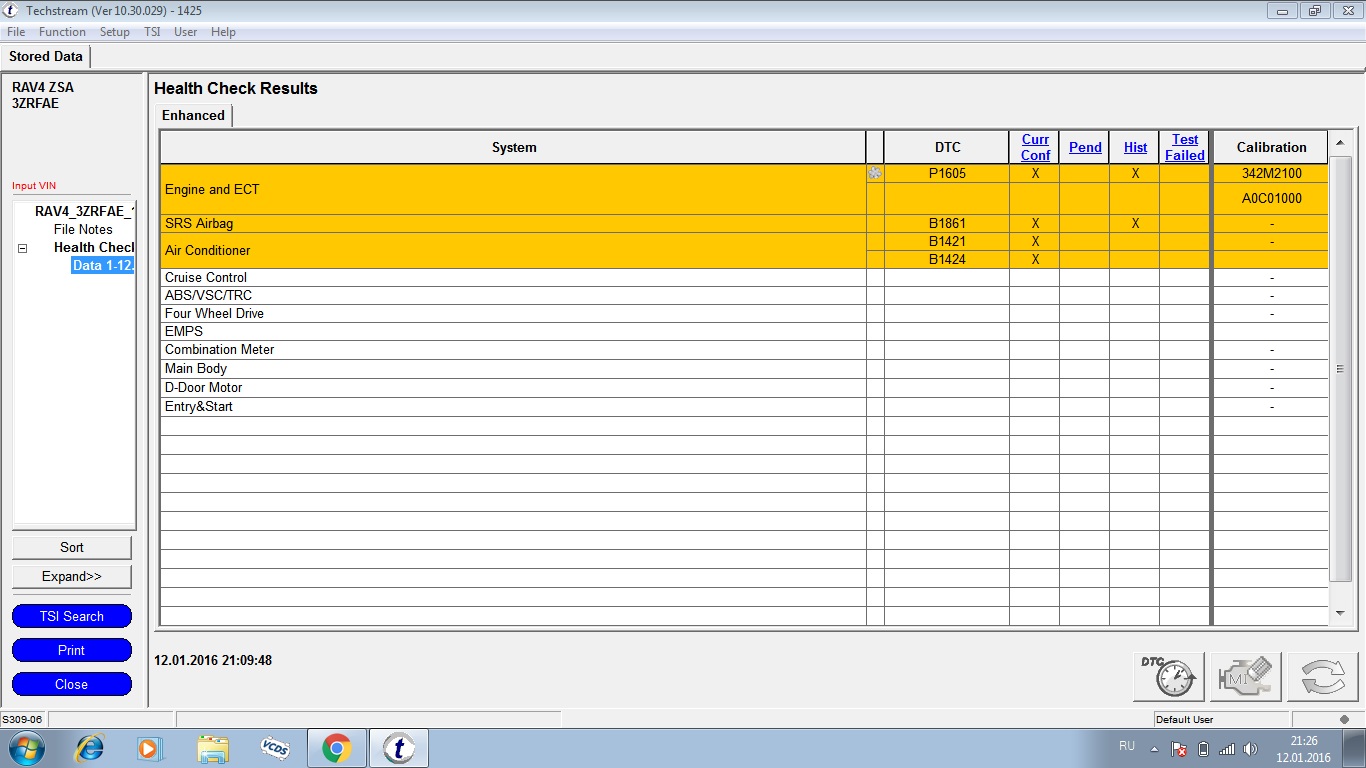This screenshot has width=1366, height=768.
Task: Click the Expand>> button in left panel
Action: (72, 577)
